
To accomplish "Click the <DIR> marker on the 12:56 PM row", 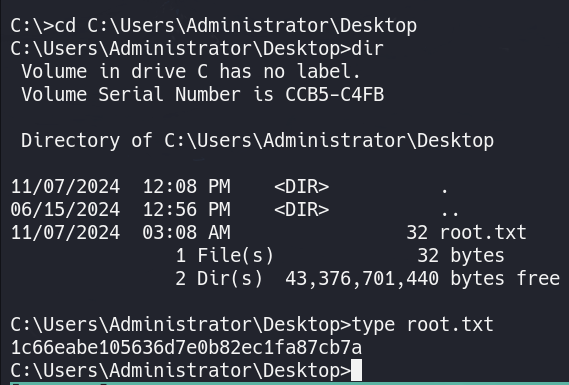I will (302, 209).
